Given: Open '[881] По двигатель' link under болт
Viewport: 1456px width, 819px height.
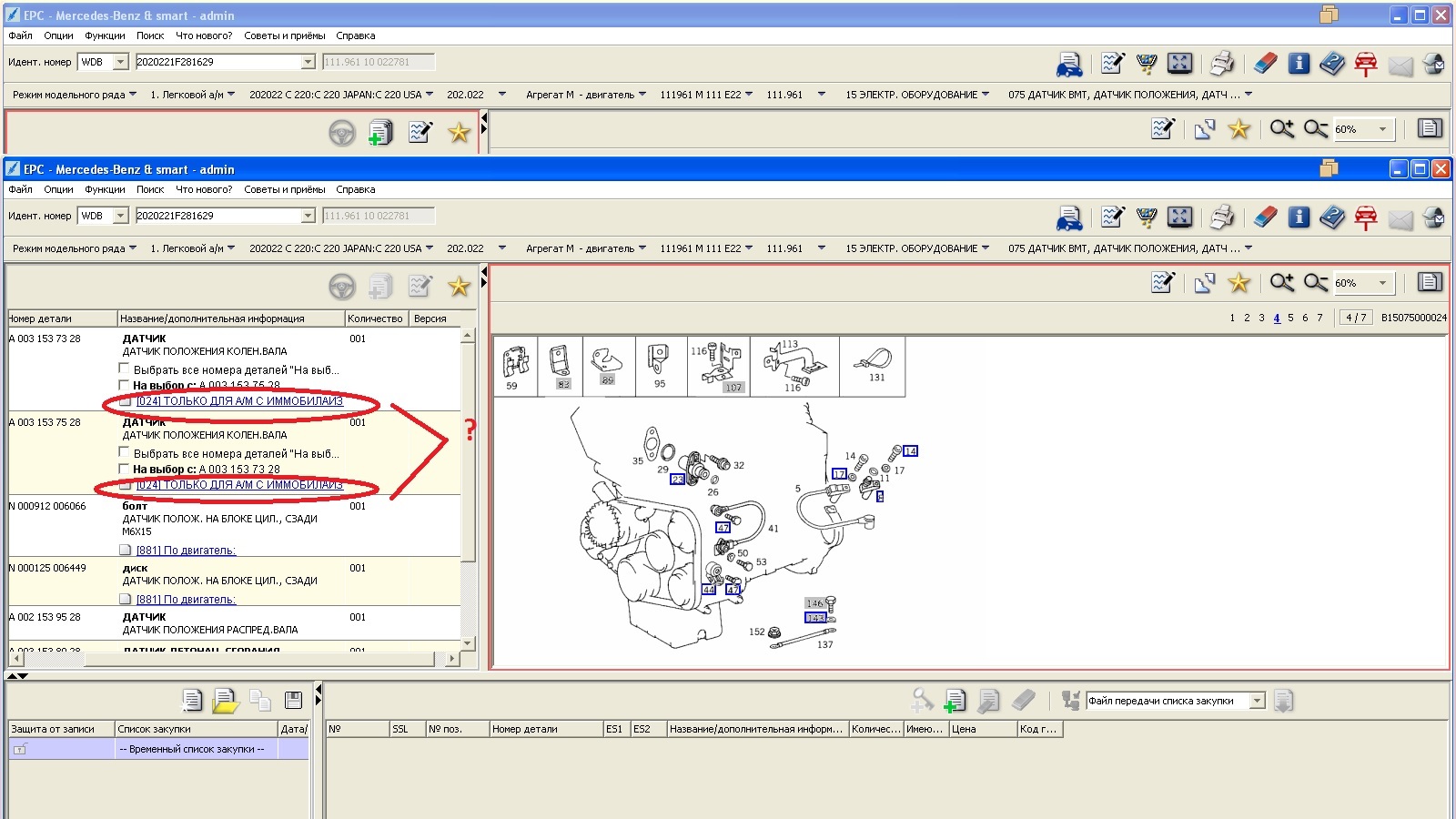Looking at the screenshot, I should (x=186, y=551).
